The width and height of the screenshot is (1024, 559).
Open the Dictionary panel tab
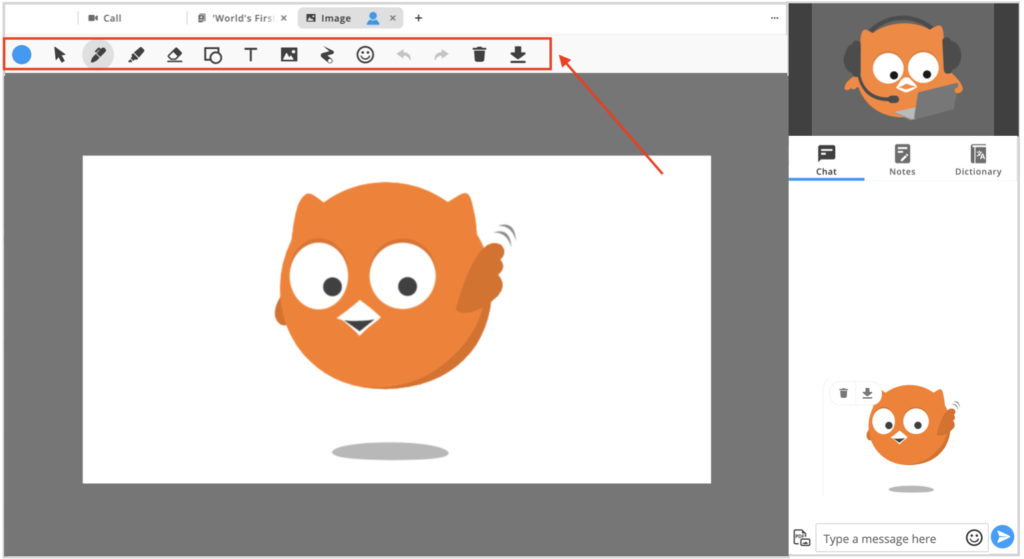pos(978,160)
